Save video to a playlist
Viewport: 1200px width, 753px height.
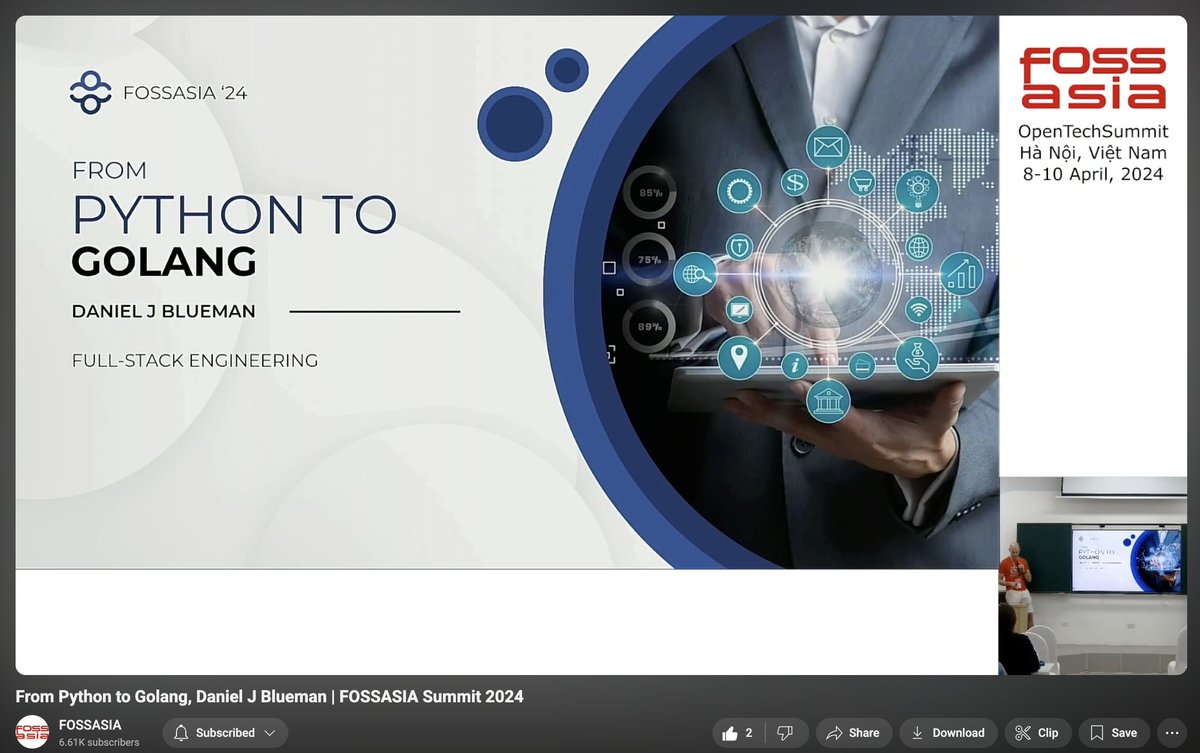(x=1113, y=733)
